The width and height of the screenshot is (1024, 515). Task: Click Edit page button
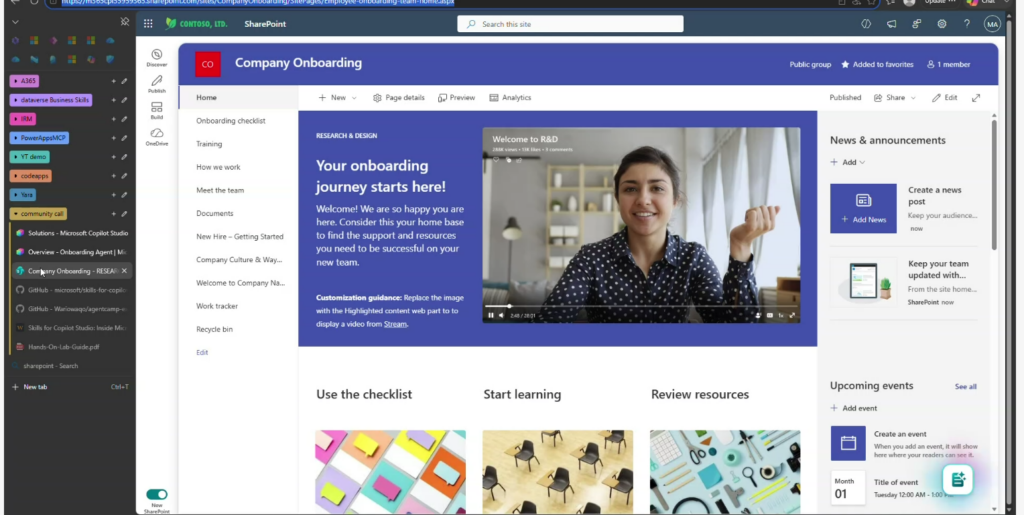click(944, 98)
